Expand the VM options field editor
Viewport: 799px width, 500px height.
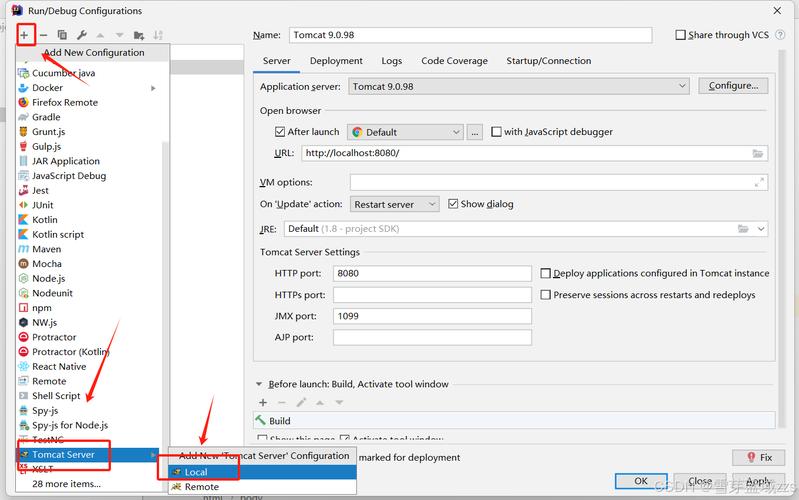759,182
